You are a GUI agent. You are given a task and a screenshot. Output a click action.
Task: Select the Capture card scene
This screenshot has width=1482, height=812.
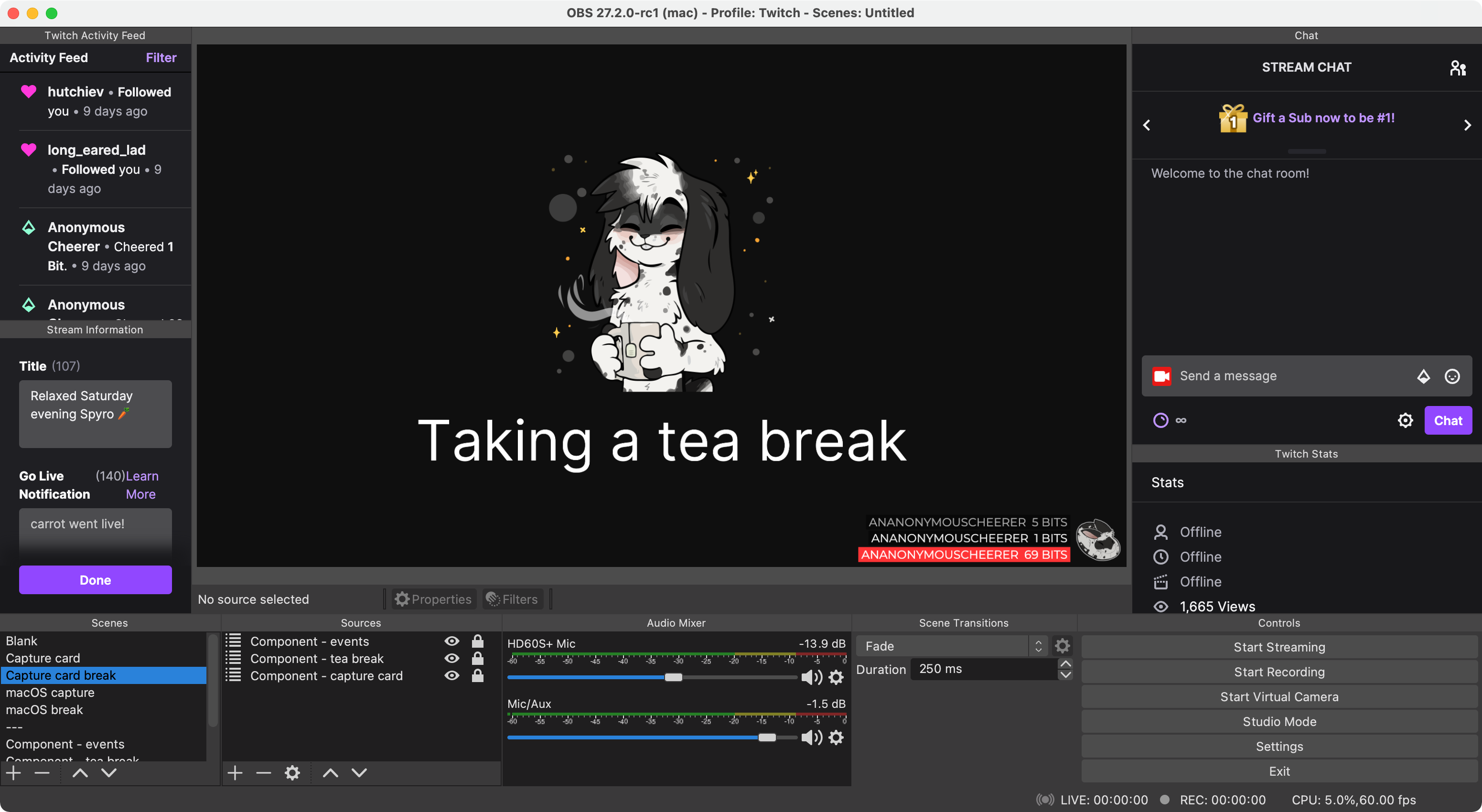pos(104,659)
